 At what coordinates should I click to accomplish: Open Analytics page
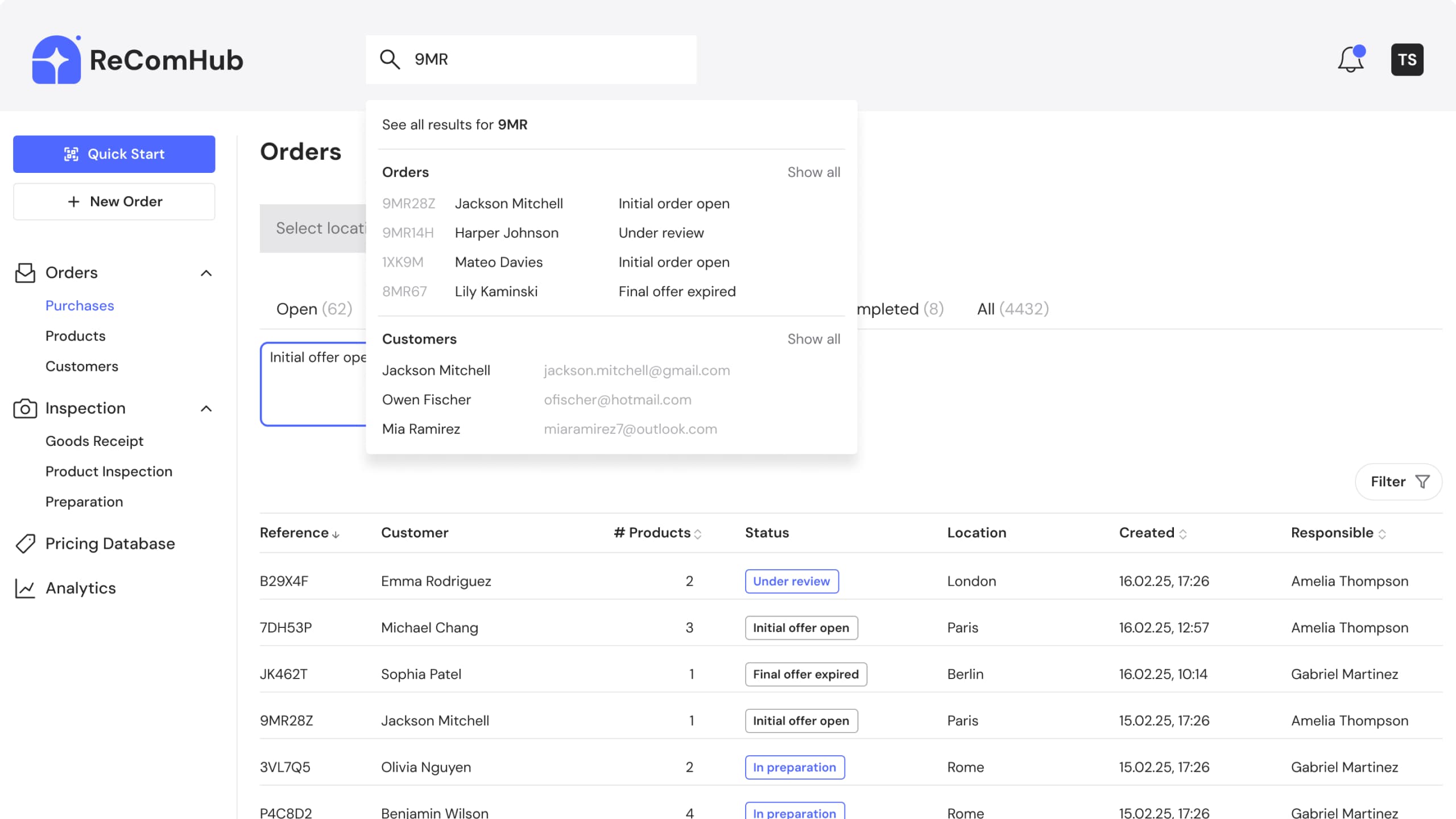pyautogui.click(x=80, y=588)
